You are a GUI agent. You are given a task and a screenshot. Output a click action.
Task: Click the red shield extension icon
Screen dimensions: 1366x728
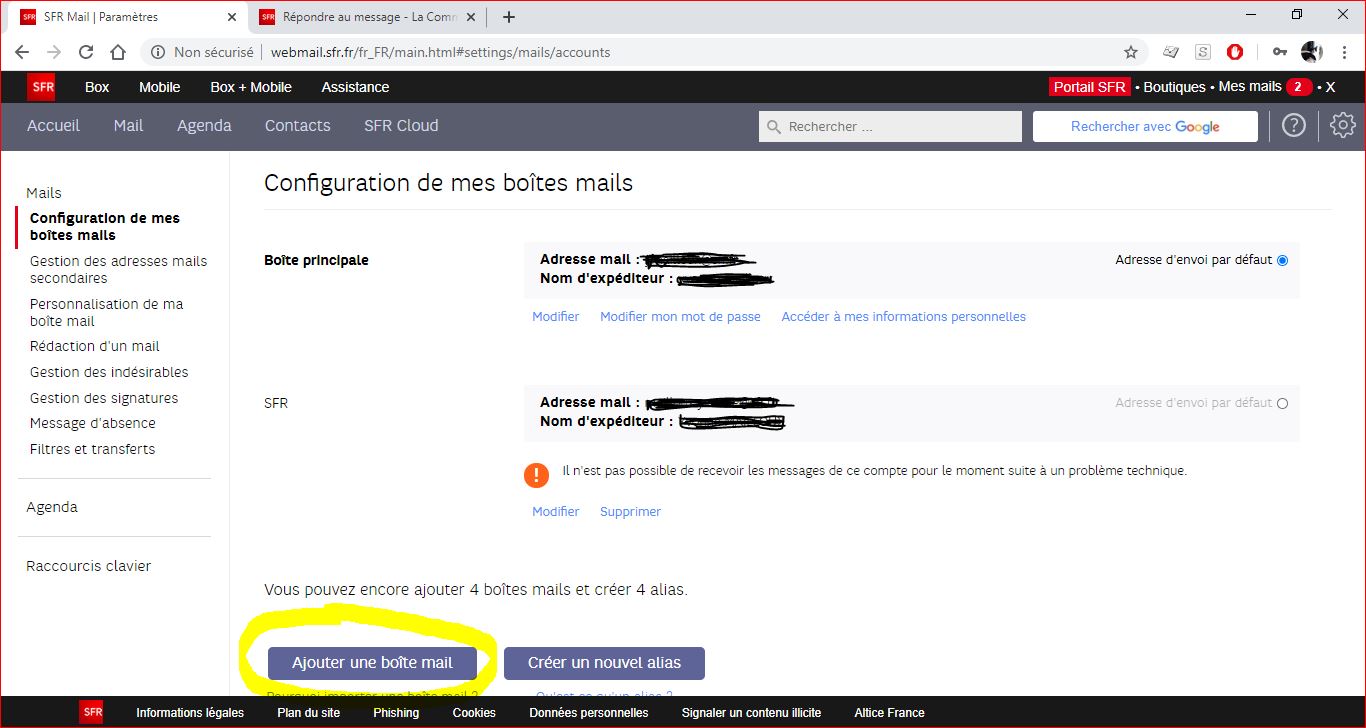1235,52
